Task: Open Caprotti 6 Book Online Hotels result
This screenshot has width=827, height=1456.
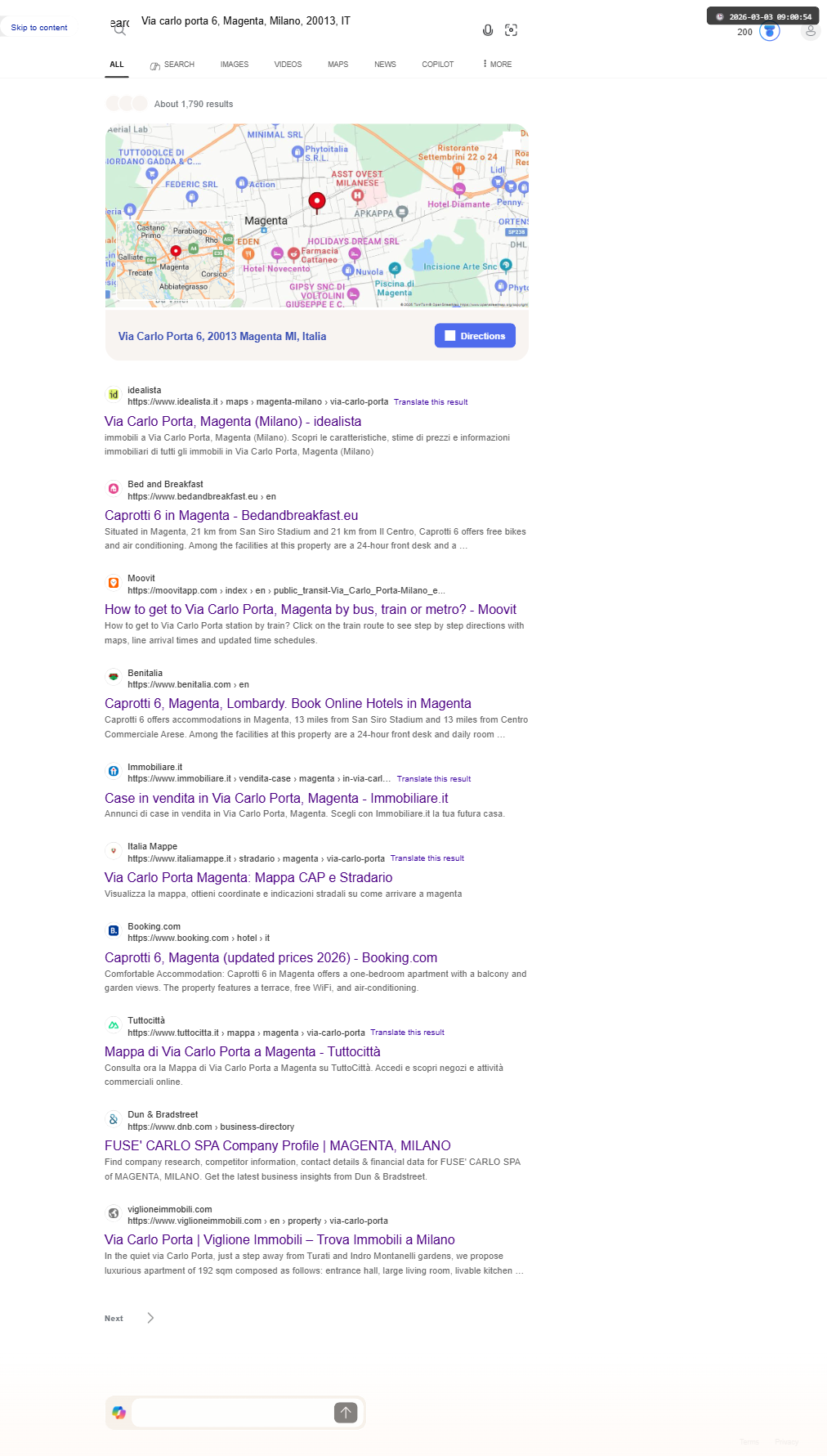Action: pos(288,704)
